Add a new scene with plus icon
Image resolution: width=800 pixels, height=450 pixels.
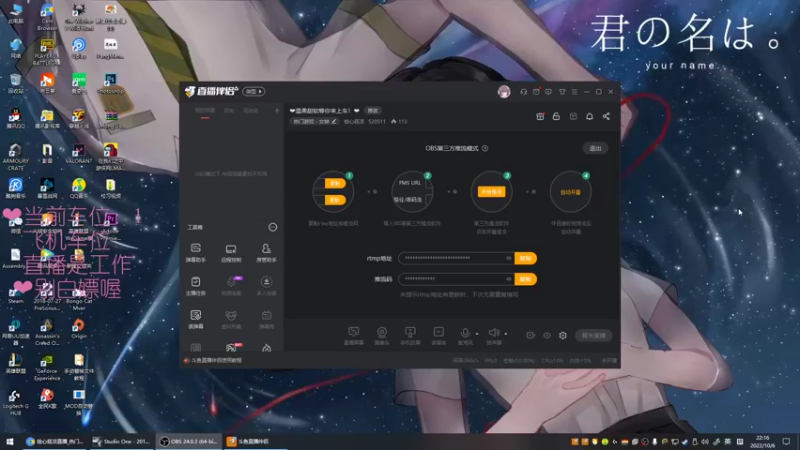(277, 111)
